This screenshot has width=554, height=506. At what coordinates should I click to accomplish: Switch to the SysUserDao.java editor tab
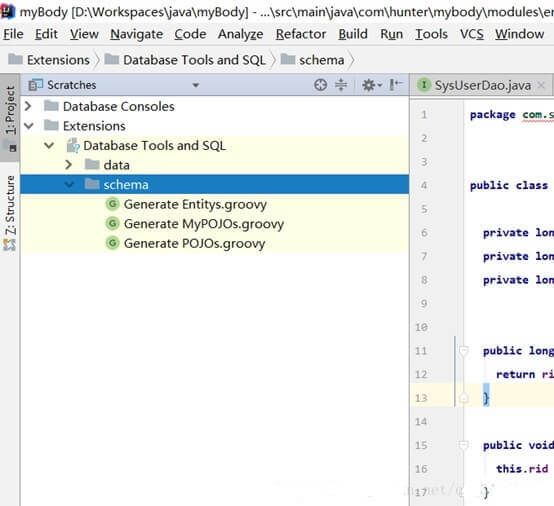[482, 85]
